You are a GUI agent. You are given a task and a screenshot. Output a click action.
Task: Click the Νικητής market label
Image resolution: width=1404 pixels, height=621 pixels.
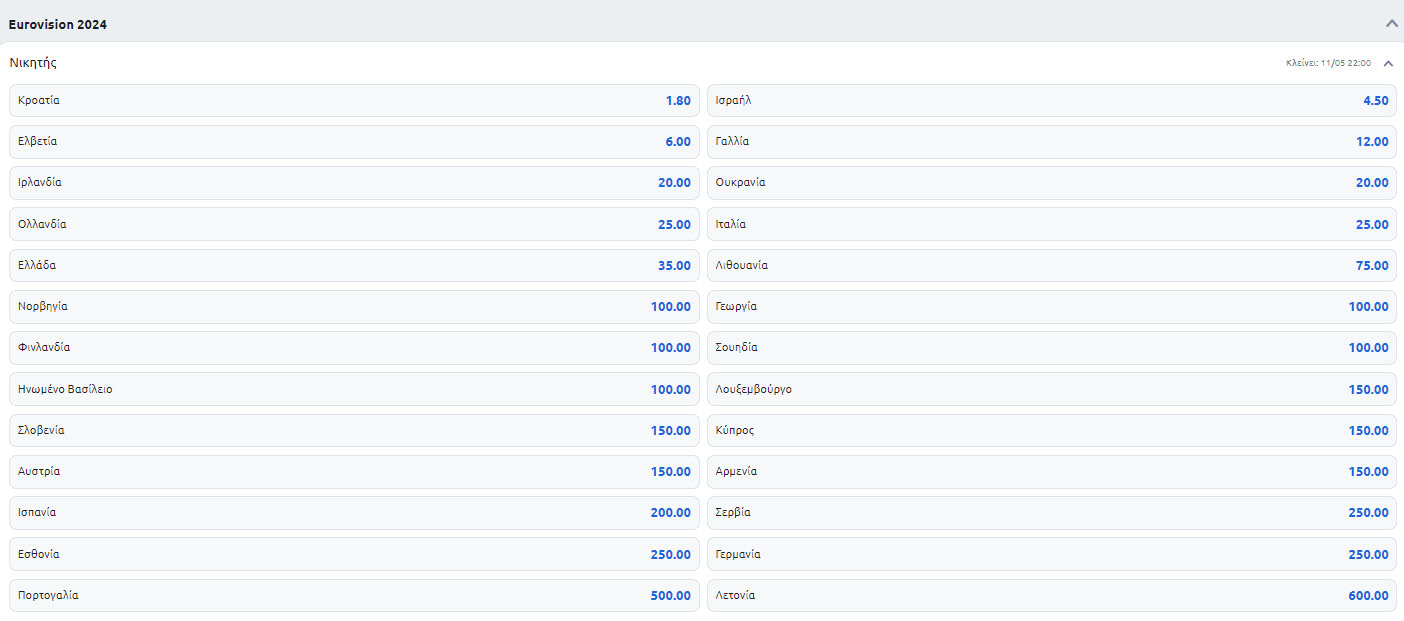point(33,63)
